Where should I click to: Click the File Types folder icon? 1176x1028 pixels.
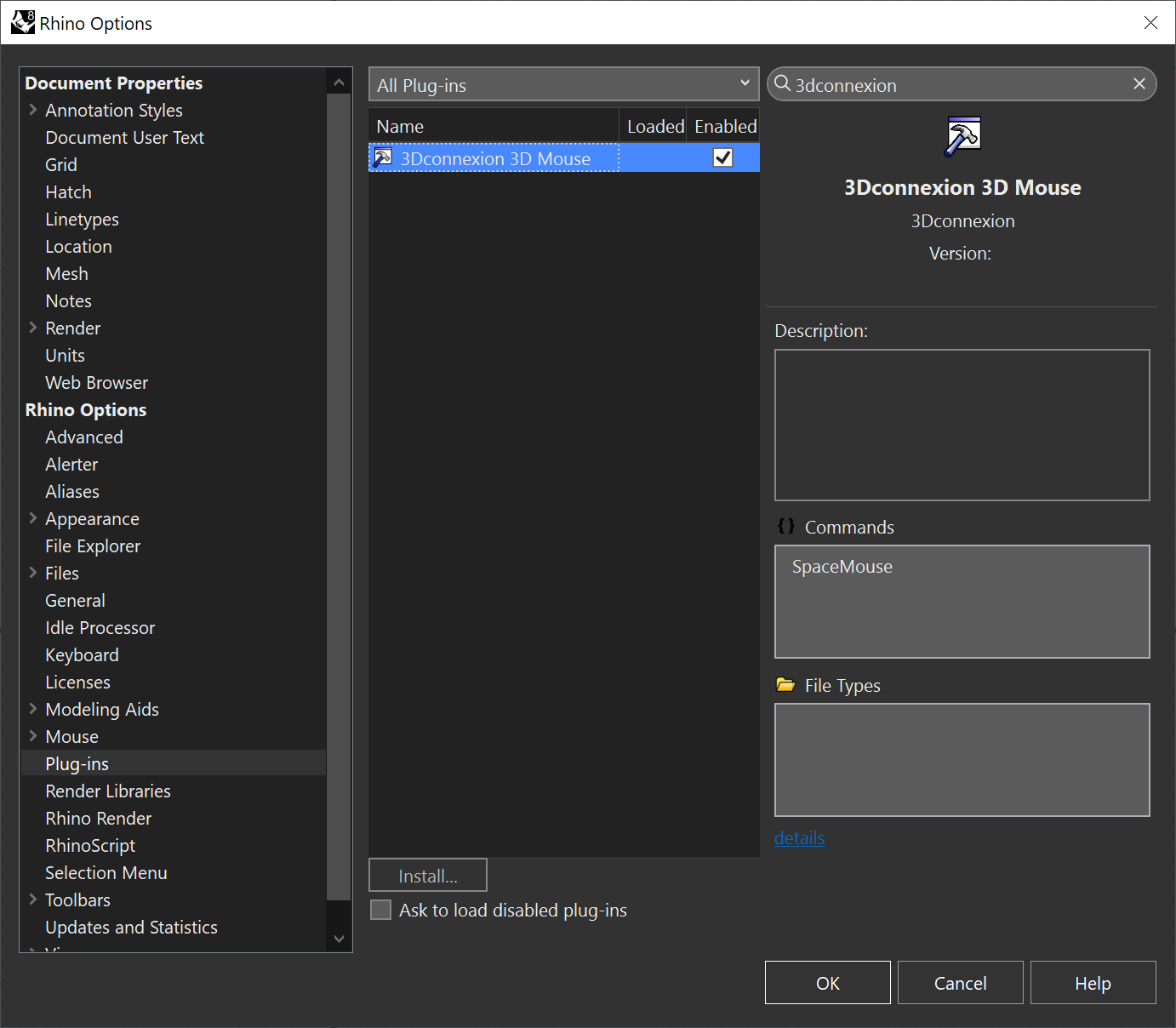(785, 684)
